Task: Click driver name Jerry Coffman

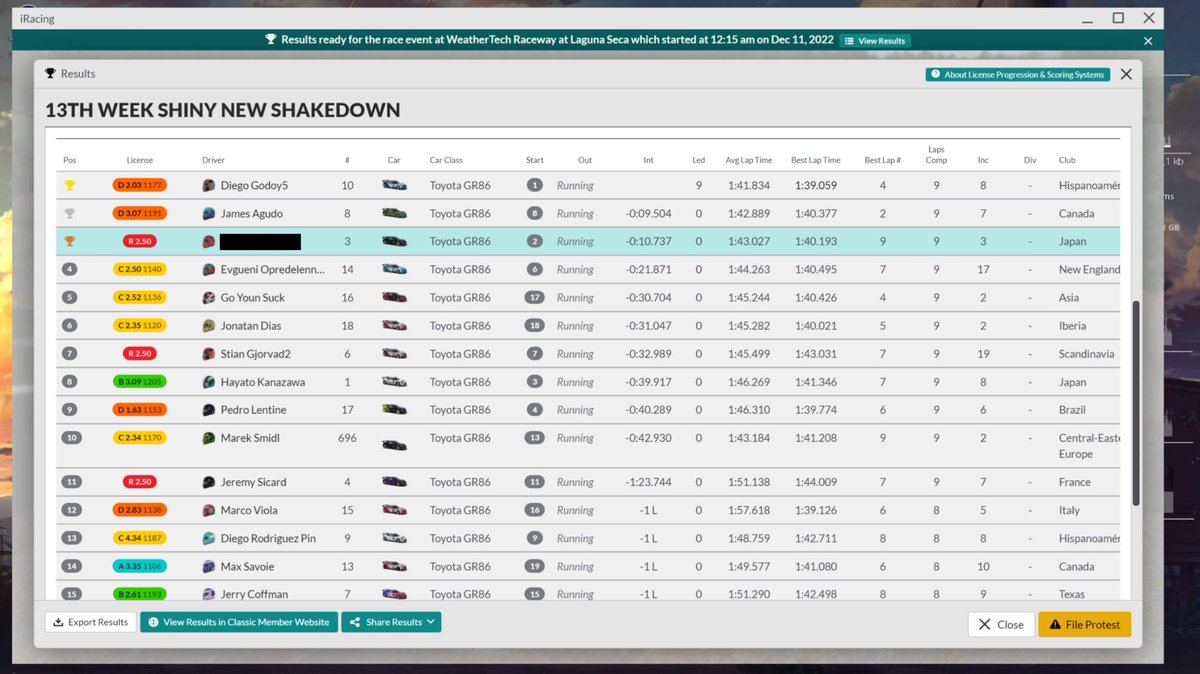Action: coord(254,594)
